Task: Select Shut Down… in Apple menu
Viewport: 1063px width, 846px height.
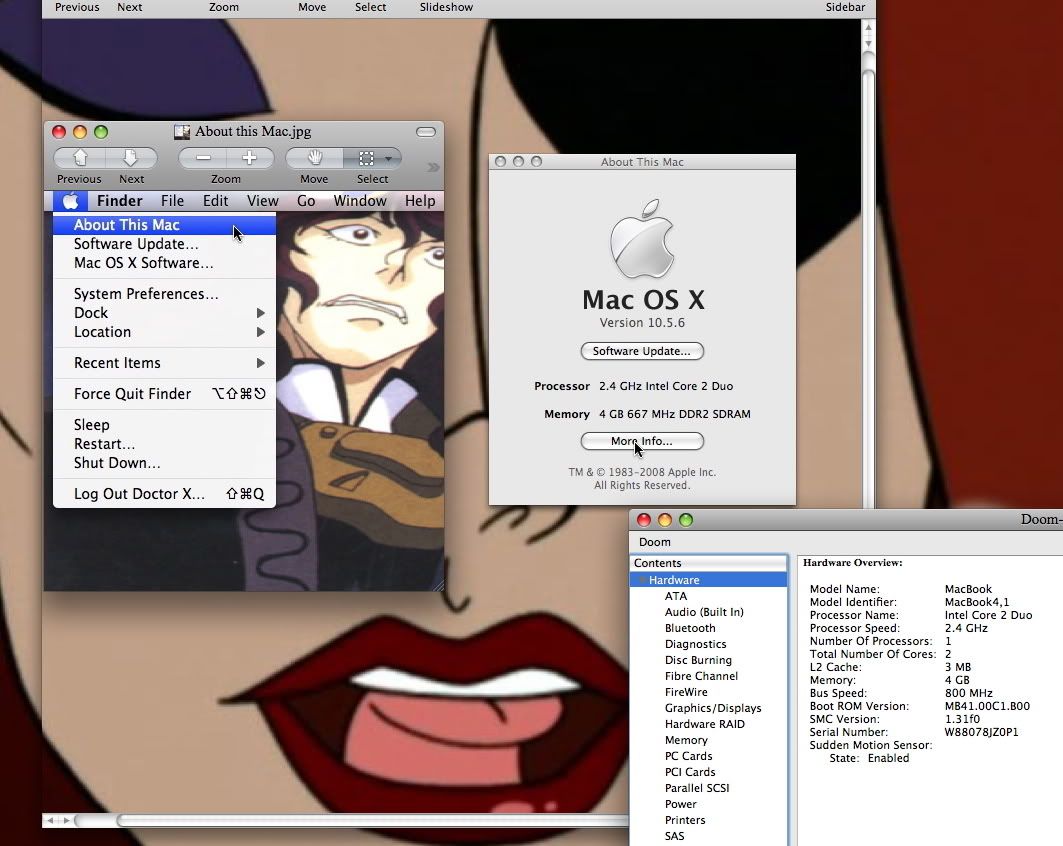Action: pos(164,462)
